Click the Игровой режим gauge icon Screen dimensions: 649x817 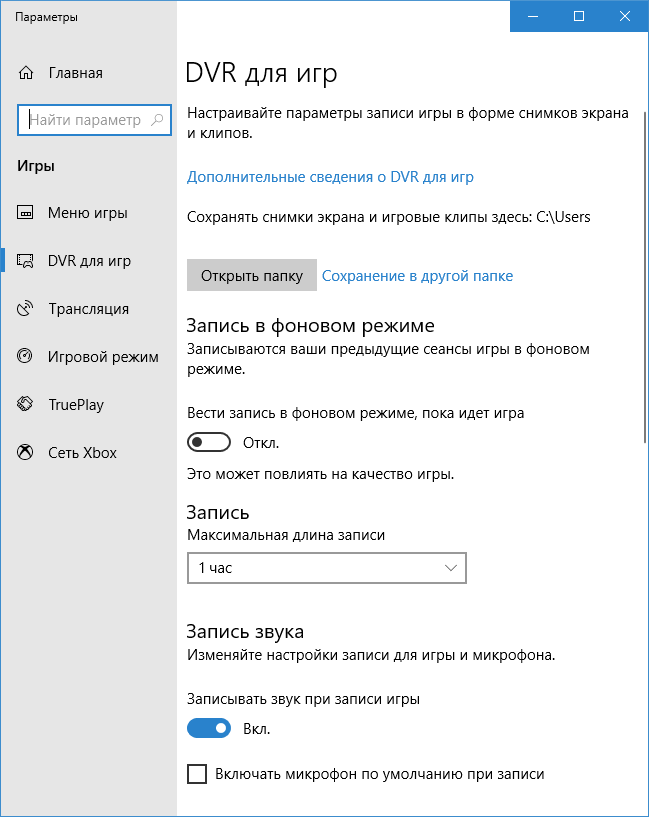click(25, 356)
